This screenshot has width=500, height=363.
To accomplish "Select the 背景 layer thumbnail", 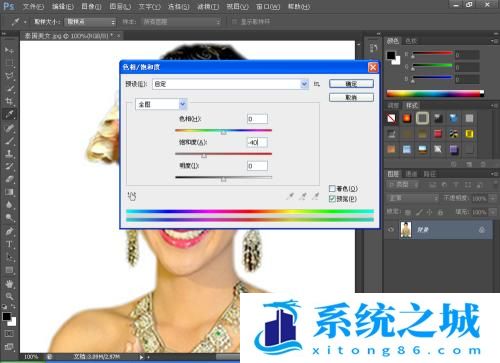I will pos(405,229).
